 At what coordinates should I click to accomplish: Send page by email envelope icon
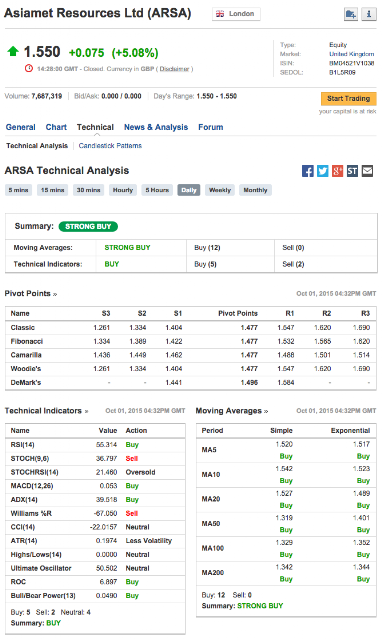[x=367, y=171]
